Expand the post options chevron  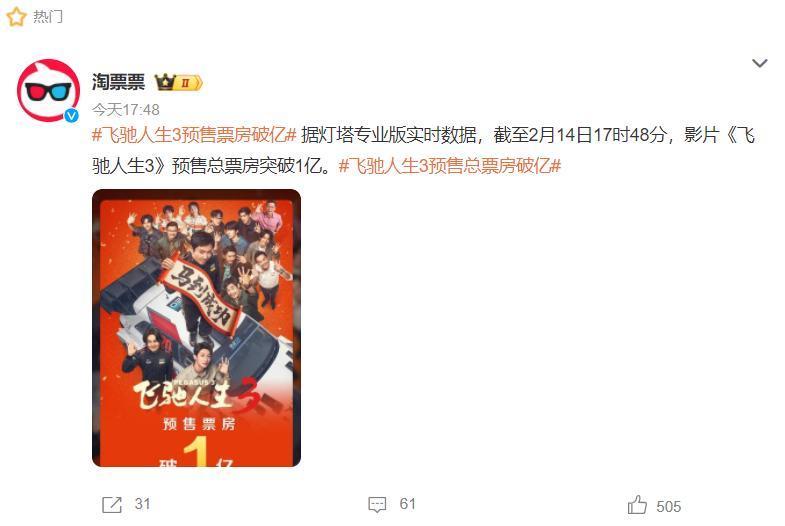click(x=759, y=63)
